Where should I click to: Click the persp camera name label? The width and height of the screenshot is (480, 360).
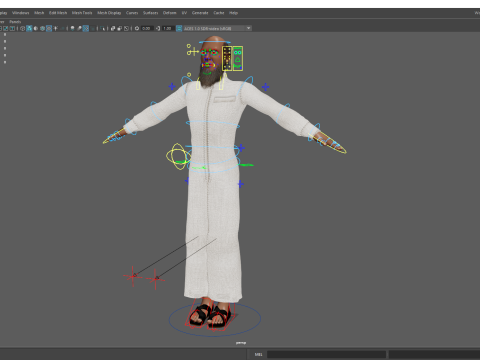pyautogui.click(x=241, y=343)
